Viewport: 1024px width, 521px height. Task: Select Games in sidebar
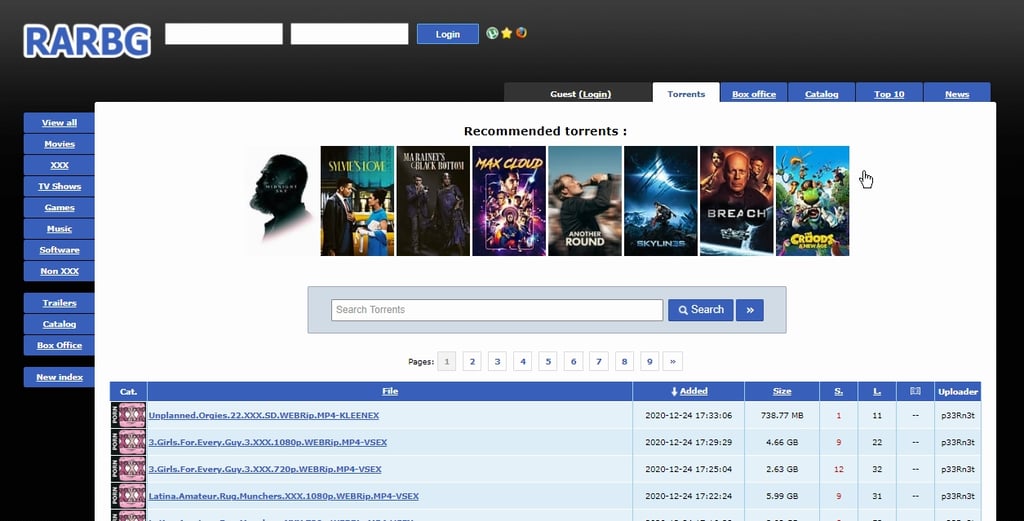[59, 208]
